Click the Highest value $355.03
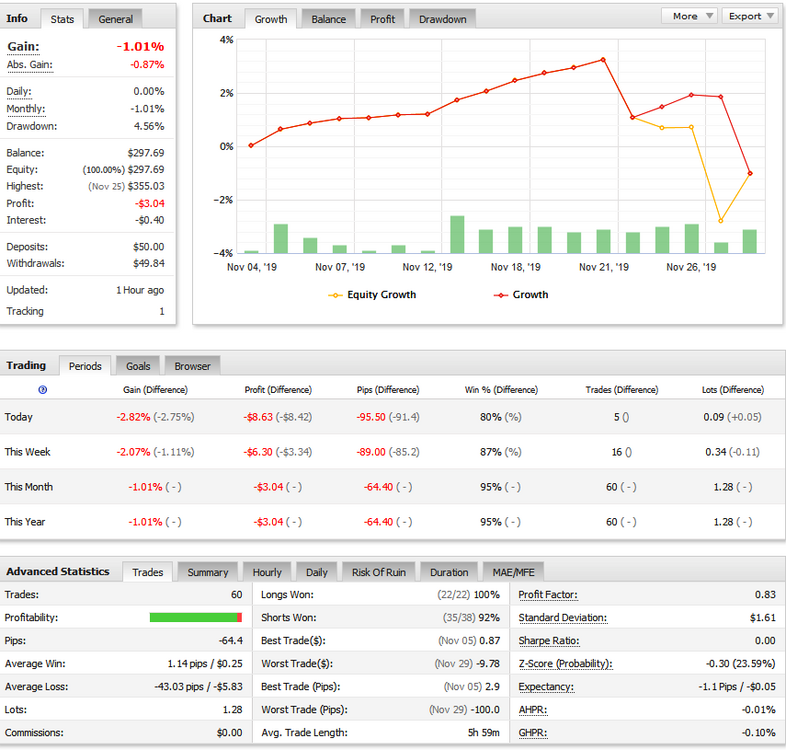Viewport: 786px width, 750px height. click(x=146, y=186)
